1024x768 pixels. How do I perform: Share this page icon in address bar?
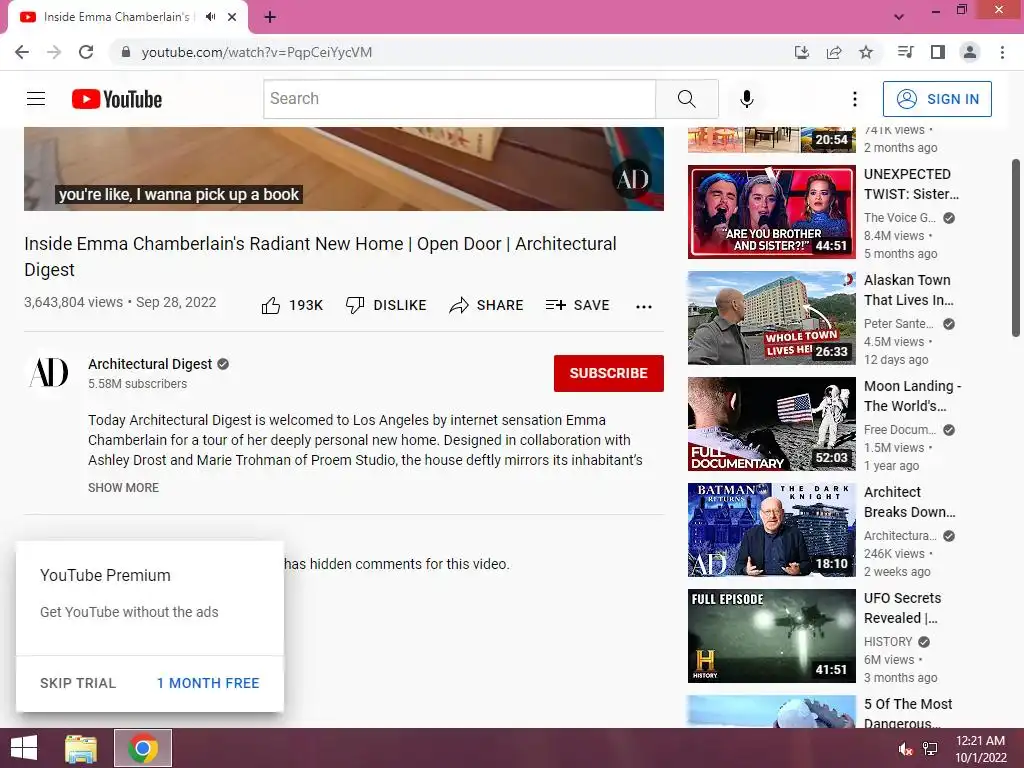pos(834,52)
